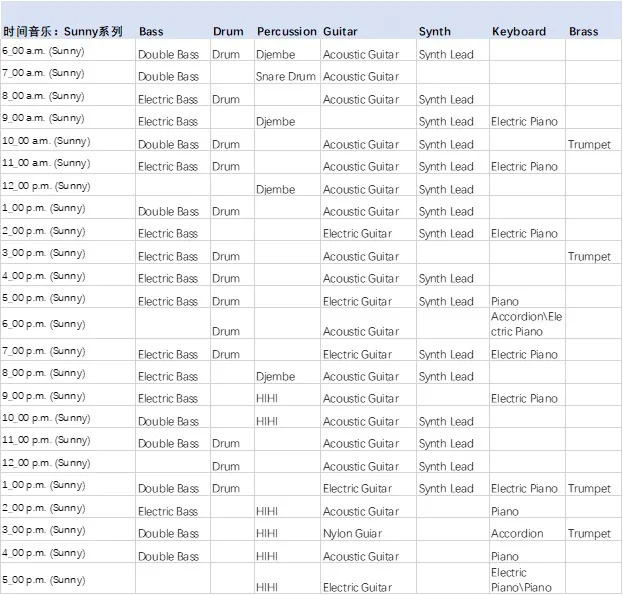The width and height of the screenshot is (623, 595).
Task: Click 'Electric Bass' in the 8_00 a.m. row
Action: point(168,99)
